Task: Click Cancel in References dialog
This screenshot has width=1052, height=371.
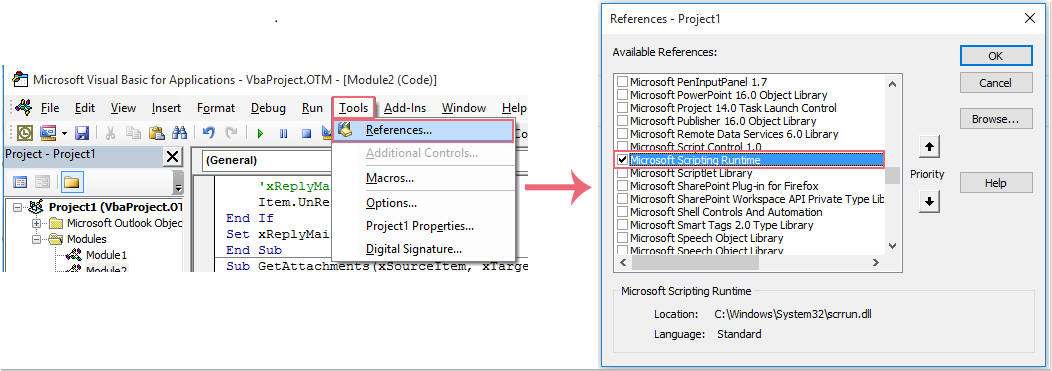Action: [x=996, y=83]
